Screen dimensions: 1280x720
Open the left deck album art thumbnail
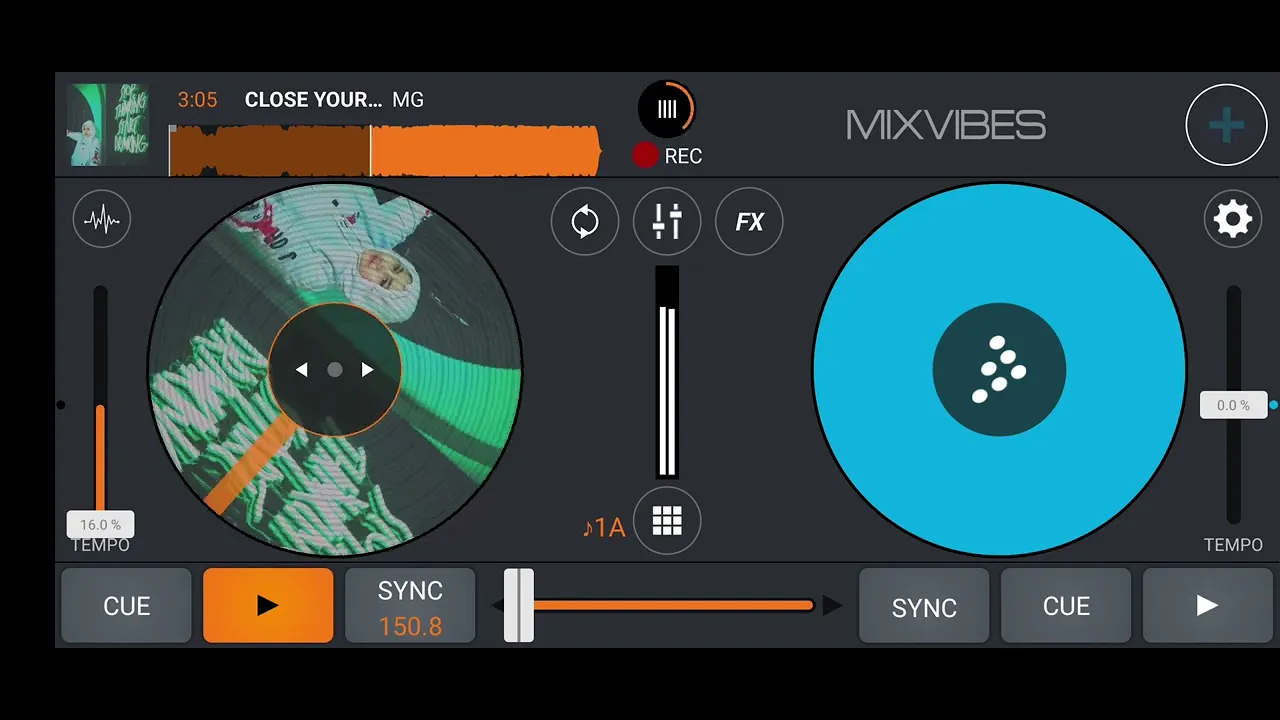point(108,125)
